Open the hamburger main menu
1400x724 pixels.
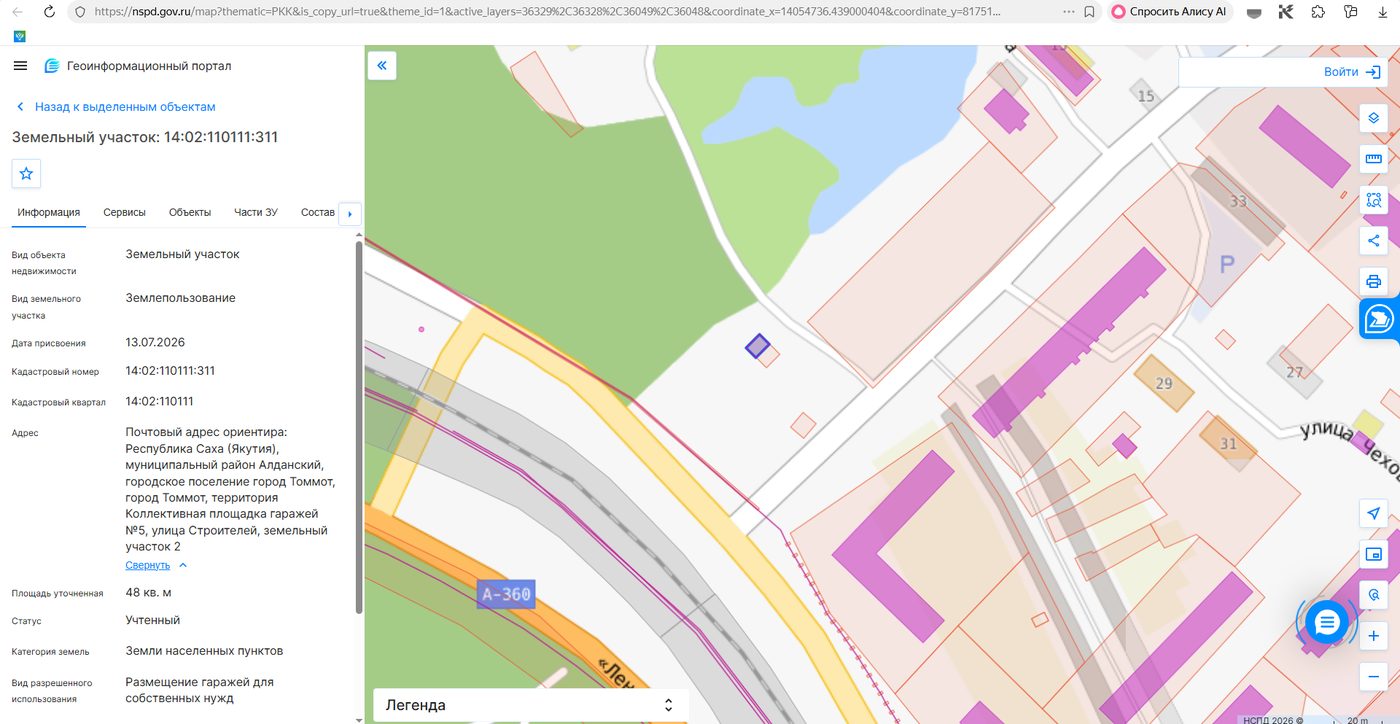(x=20, y=66)
